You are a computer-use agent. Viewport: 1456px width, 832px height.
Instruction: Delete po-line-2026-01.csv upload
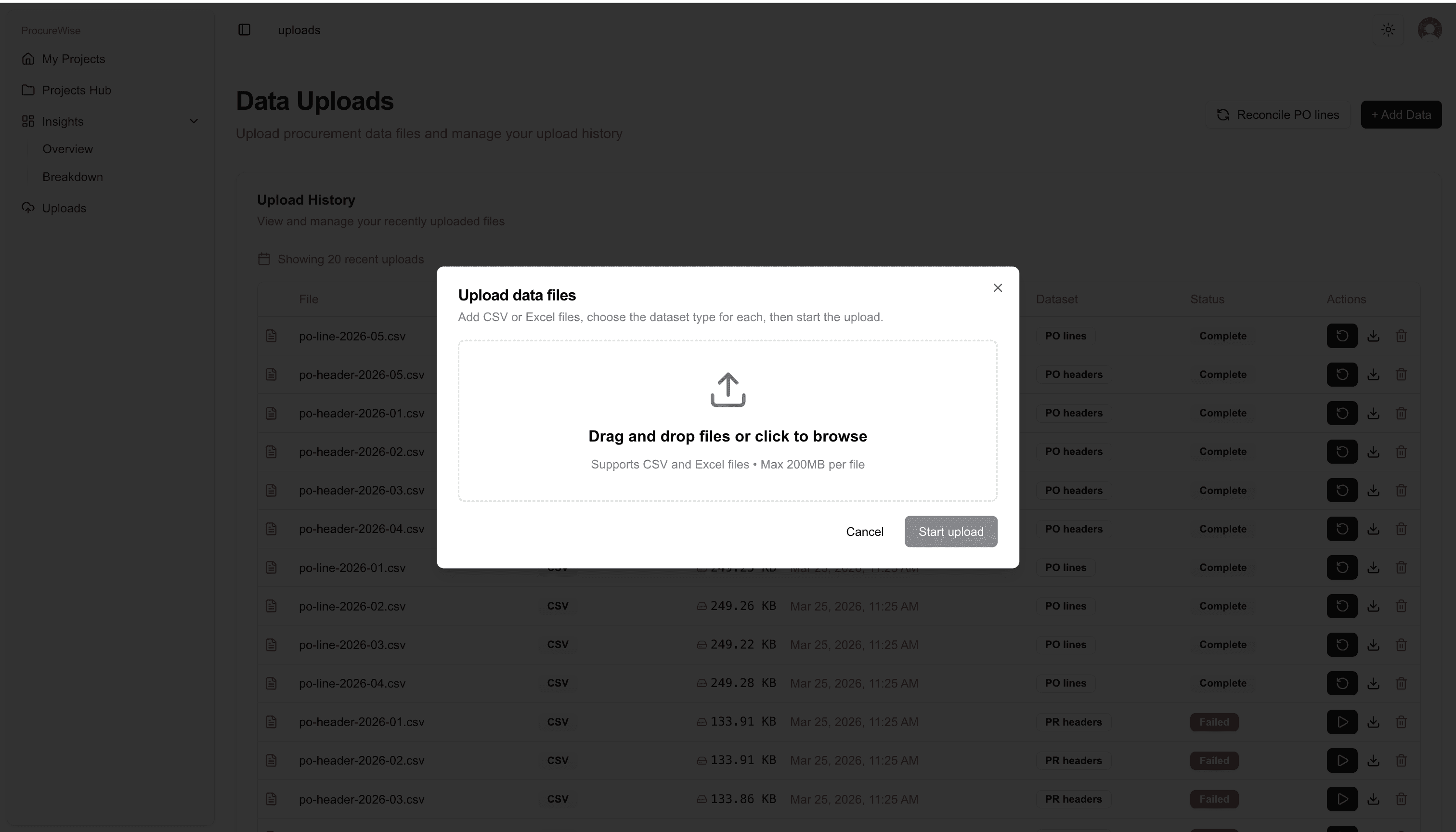(x=1401, y=568)
